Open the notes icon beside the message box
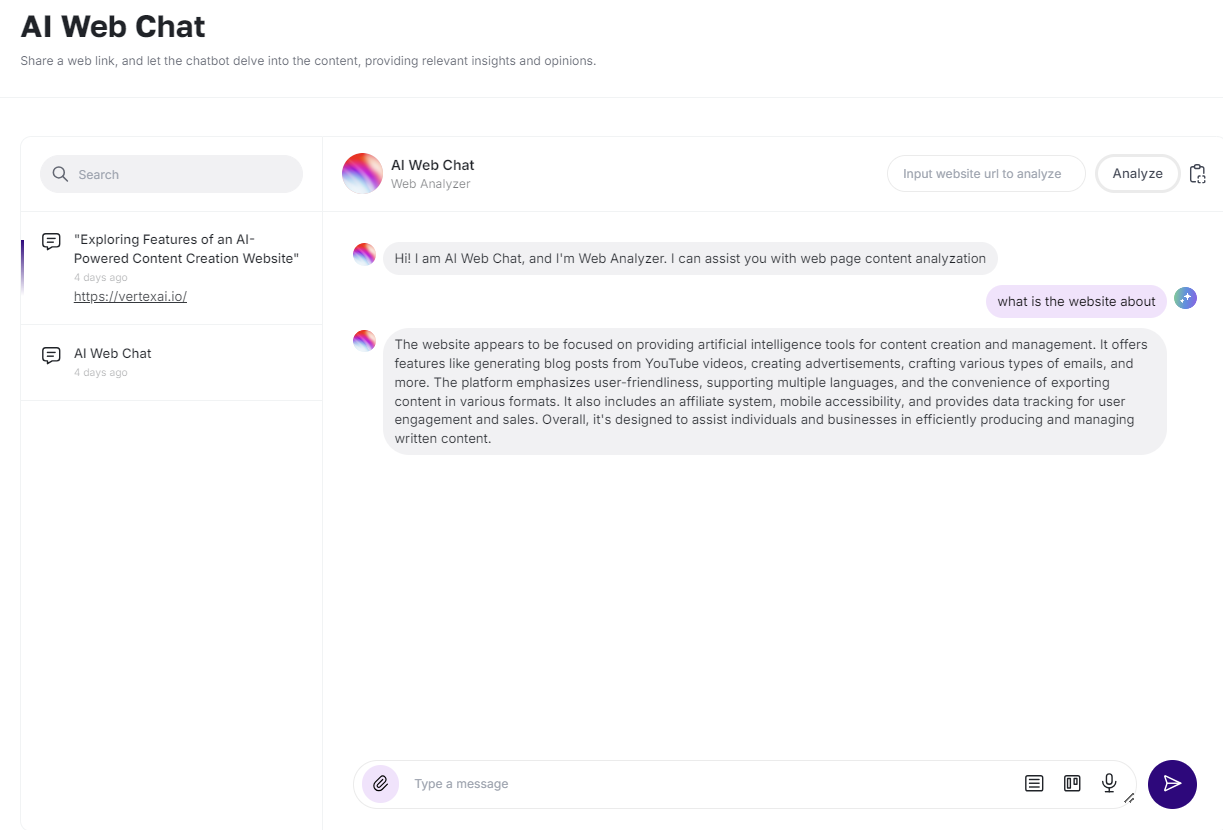The image size is (1223, 830). pyautogui.click(x=1033, y=783)
